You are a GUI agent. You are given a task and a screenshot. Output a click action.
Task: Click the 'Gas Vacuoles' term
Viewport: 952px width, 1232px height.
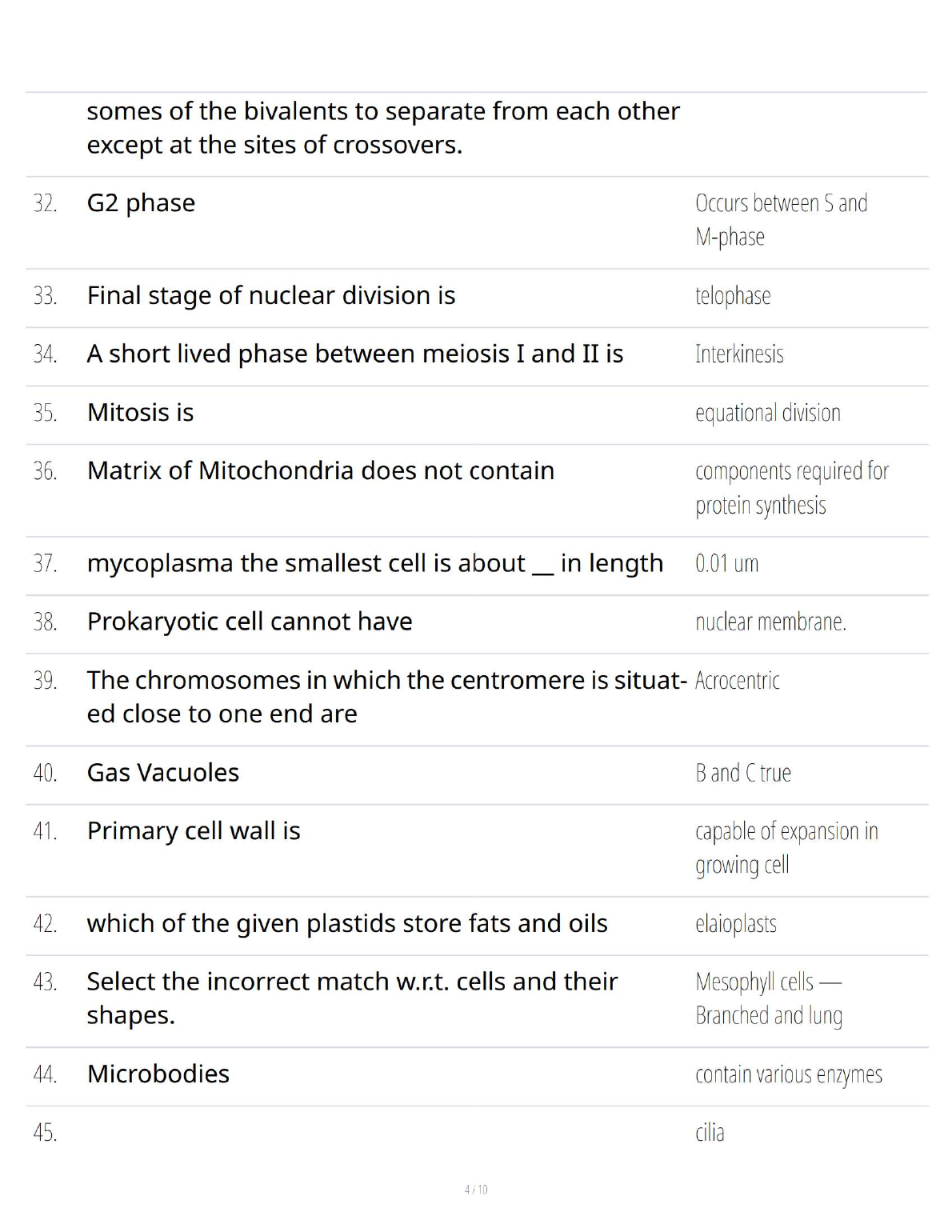162,773
